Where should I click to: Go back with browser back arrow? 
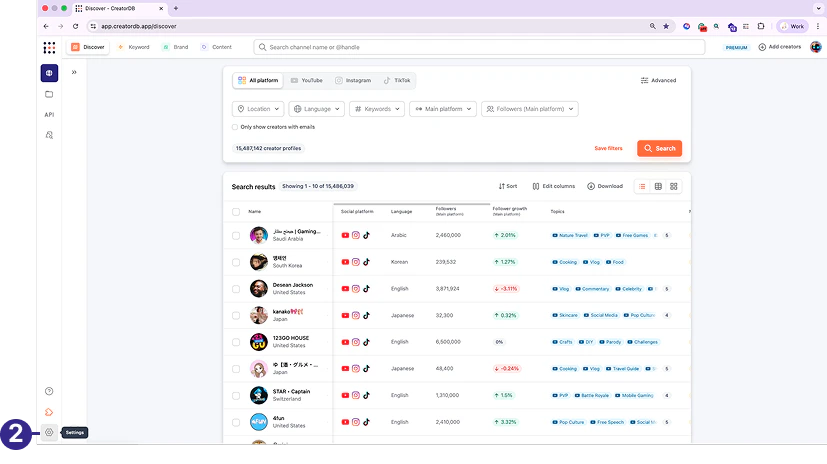click(46, 26)
